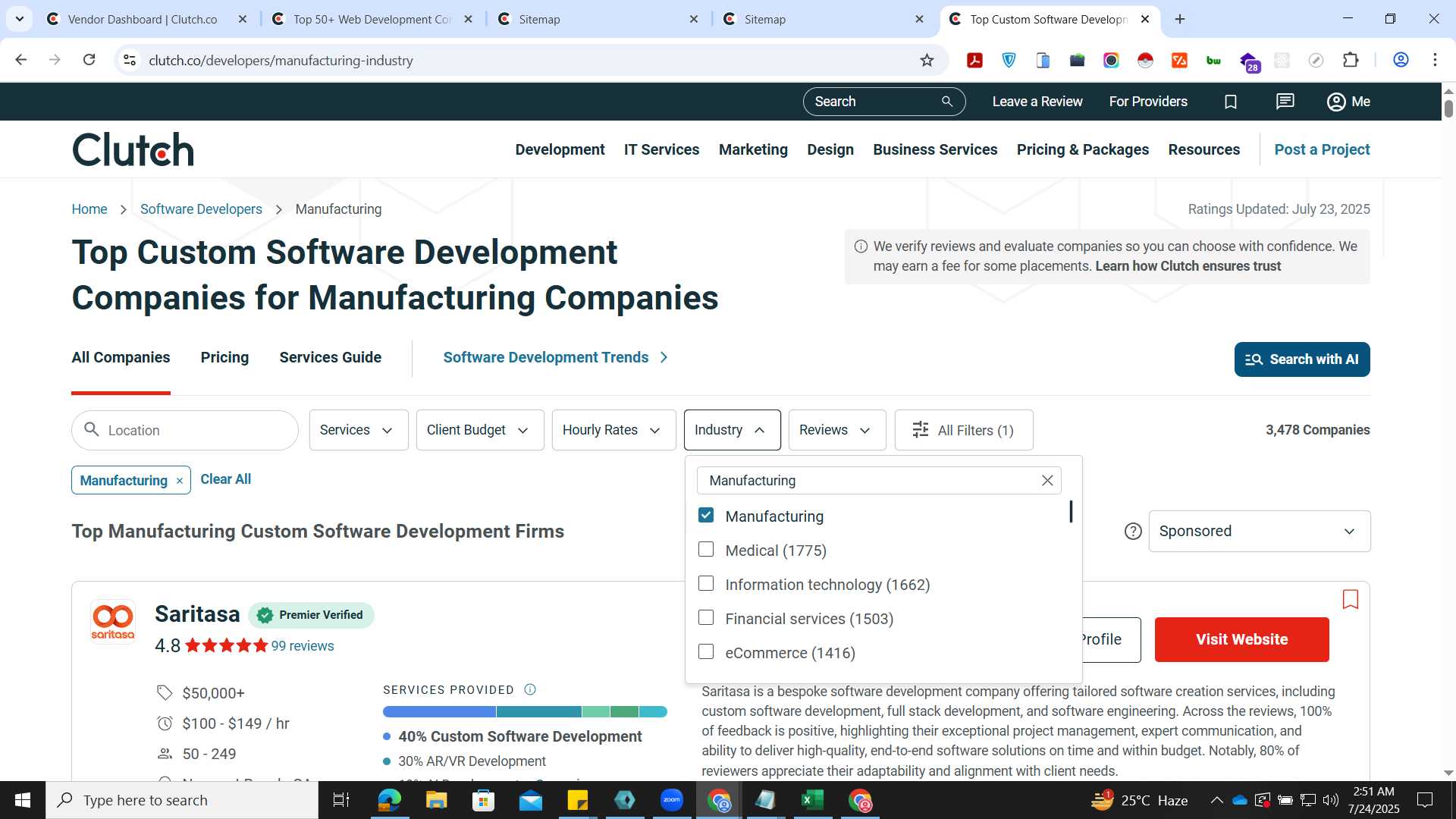Image resolution: width=1456 pixels, height=819 pixels.
Task: Click the Services Provided color bar
Action: pyautogui.click(x=525, y=712)
